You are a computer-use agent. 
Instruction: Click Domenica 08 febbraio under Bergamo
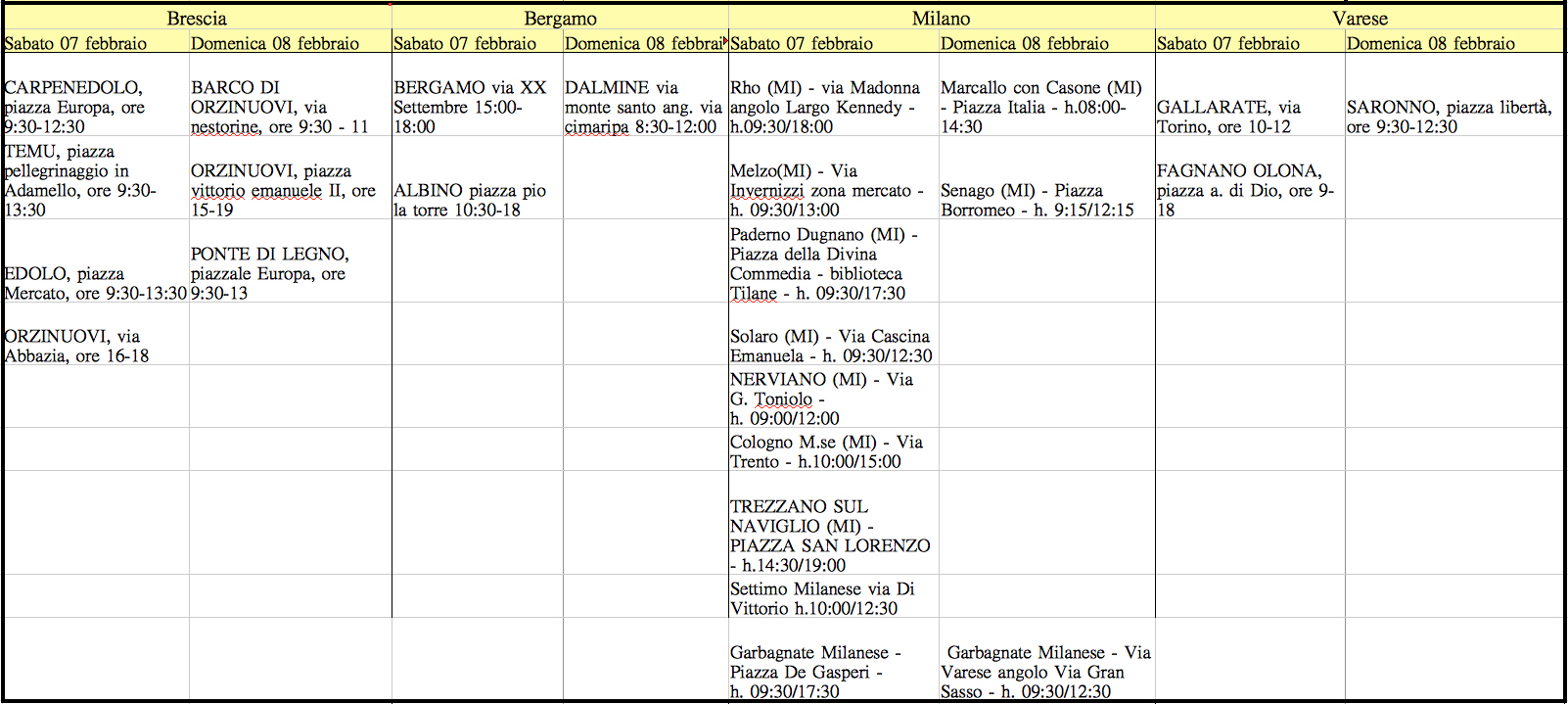pos(646,43)
